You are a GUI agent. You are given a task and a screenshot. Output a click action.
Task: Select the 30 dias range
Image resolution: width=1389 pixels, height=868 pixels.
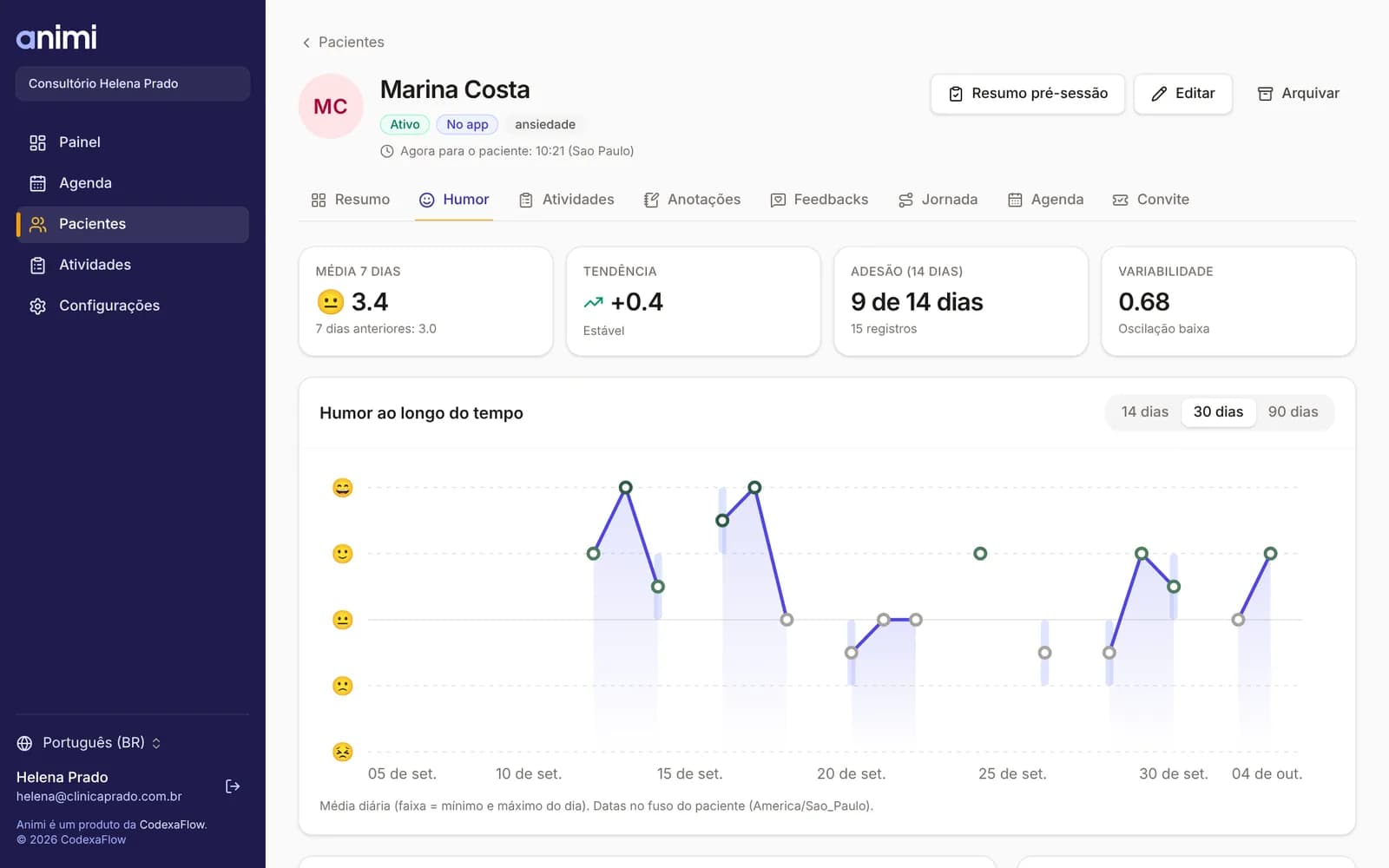1218,412
